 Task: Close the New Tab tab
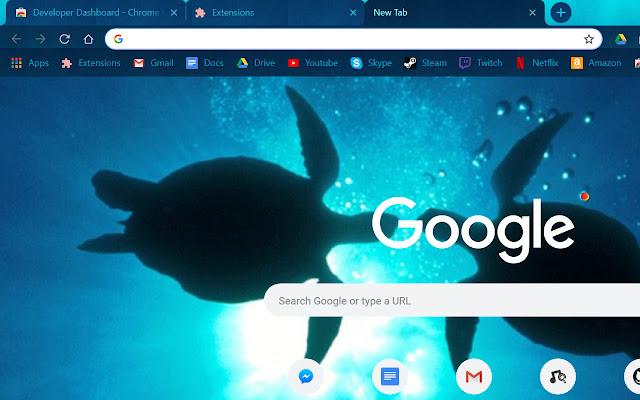click(532, 13)
